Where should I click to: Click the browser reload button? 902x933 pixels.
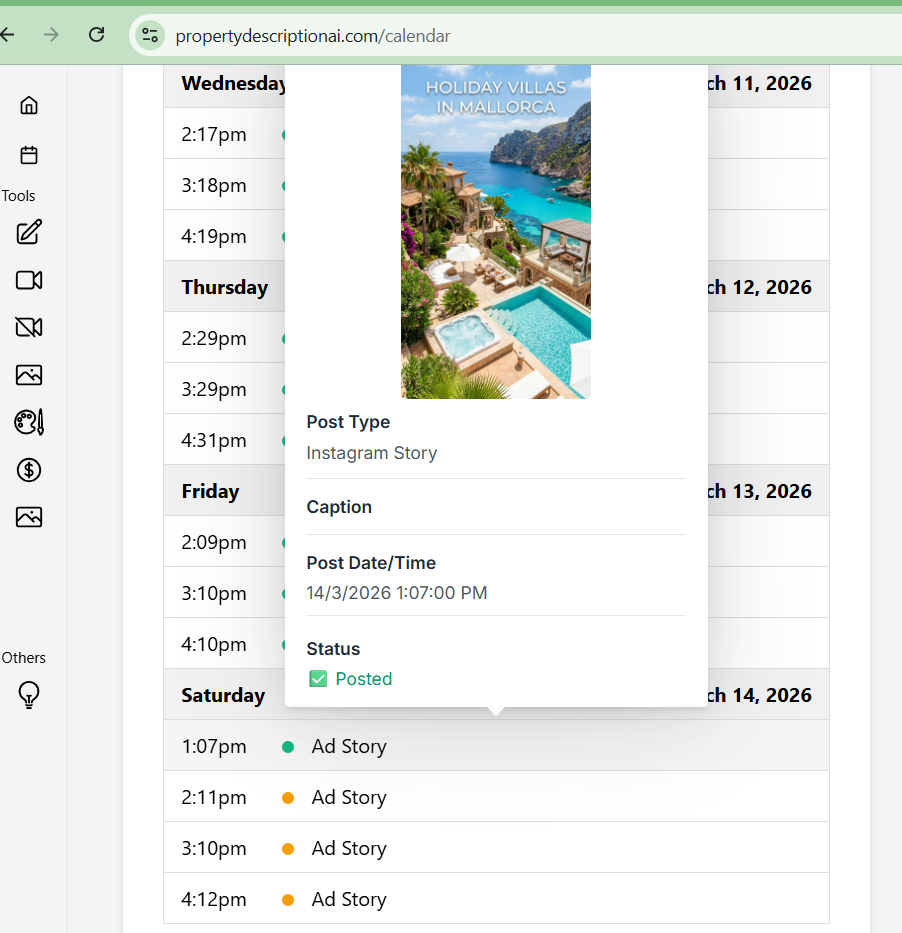click(x=96, y=35)
